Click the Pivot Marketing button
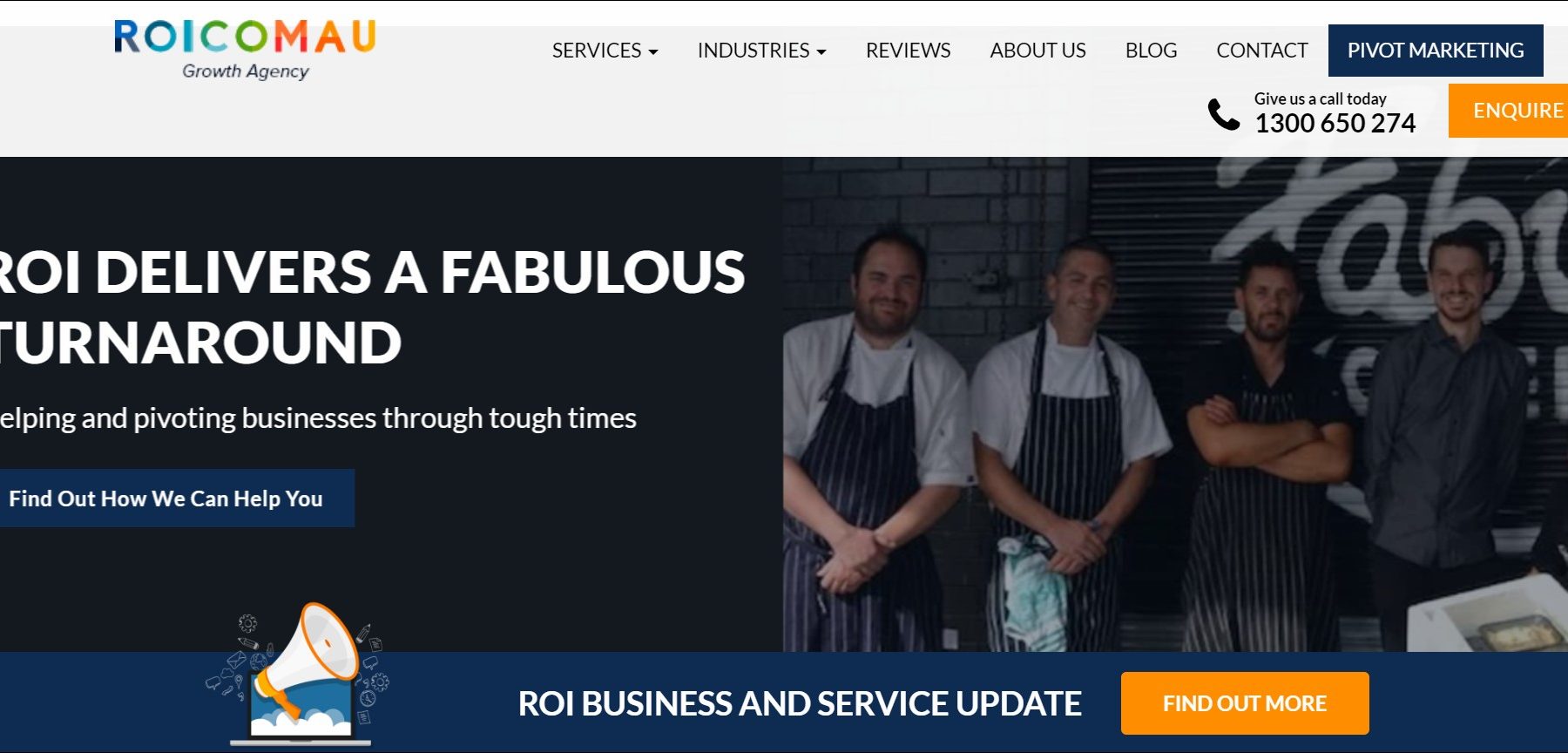Viewport: 1568px width, 753px height. (1436, 51)
